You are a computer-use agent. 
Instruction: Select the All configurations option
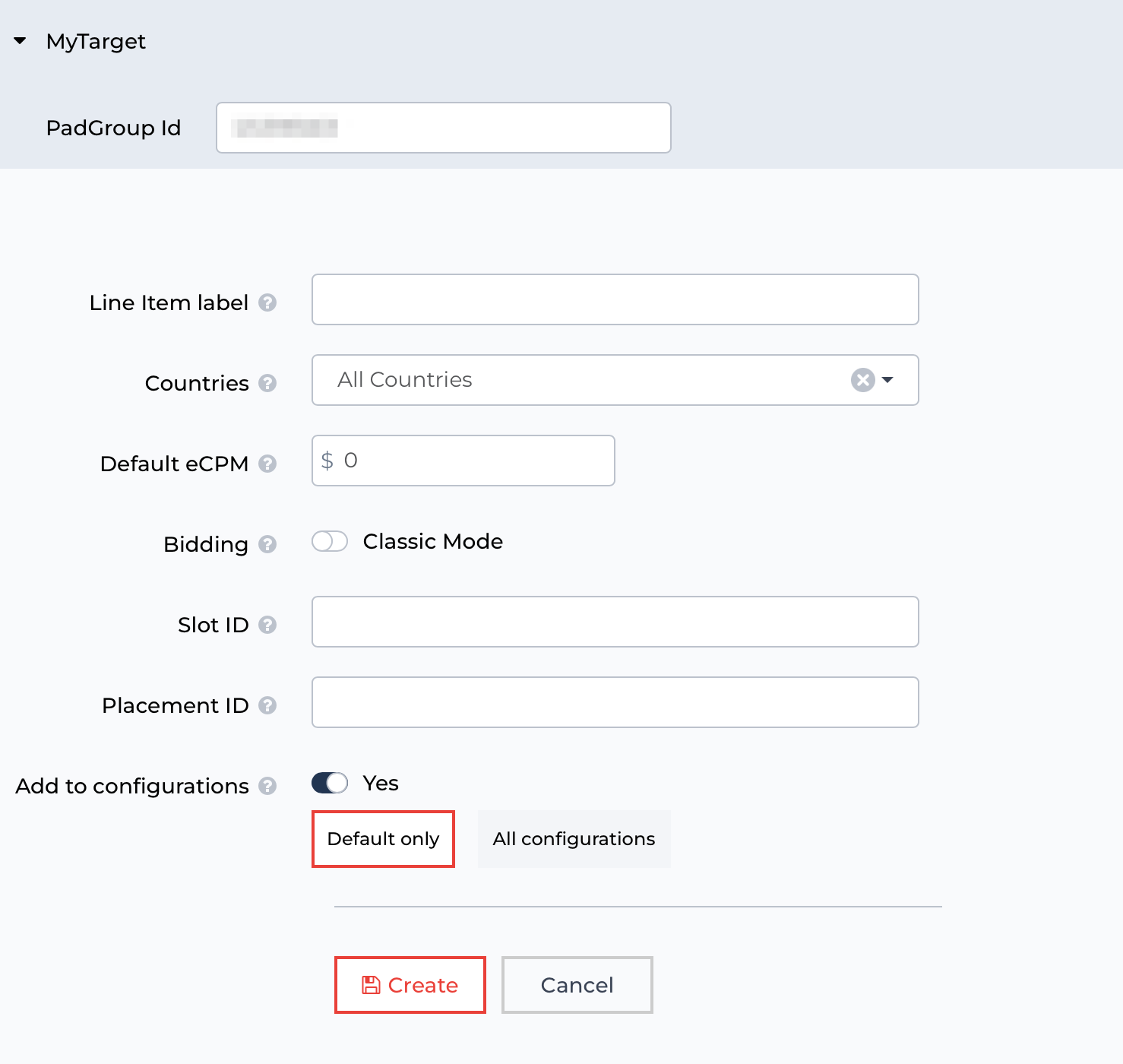pyautogui.click(x=574, y=839)
